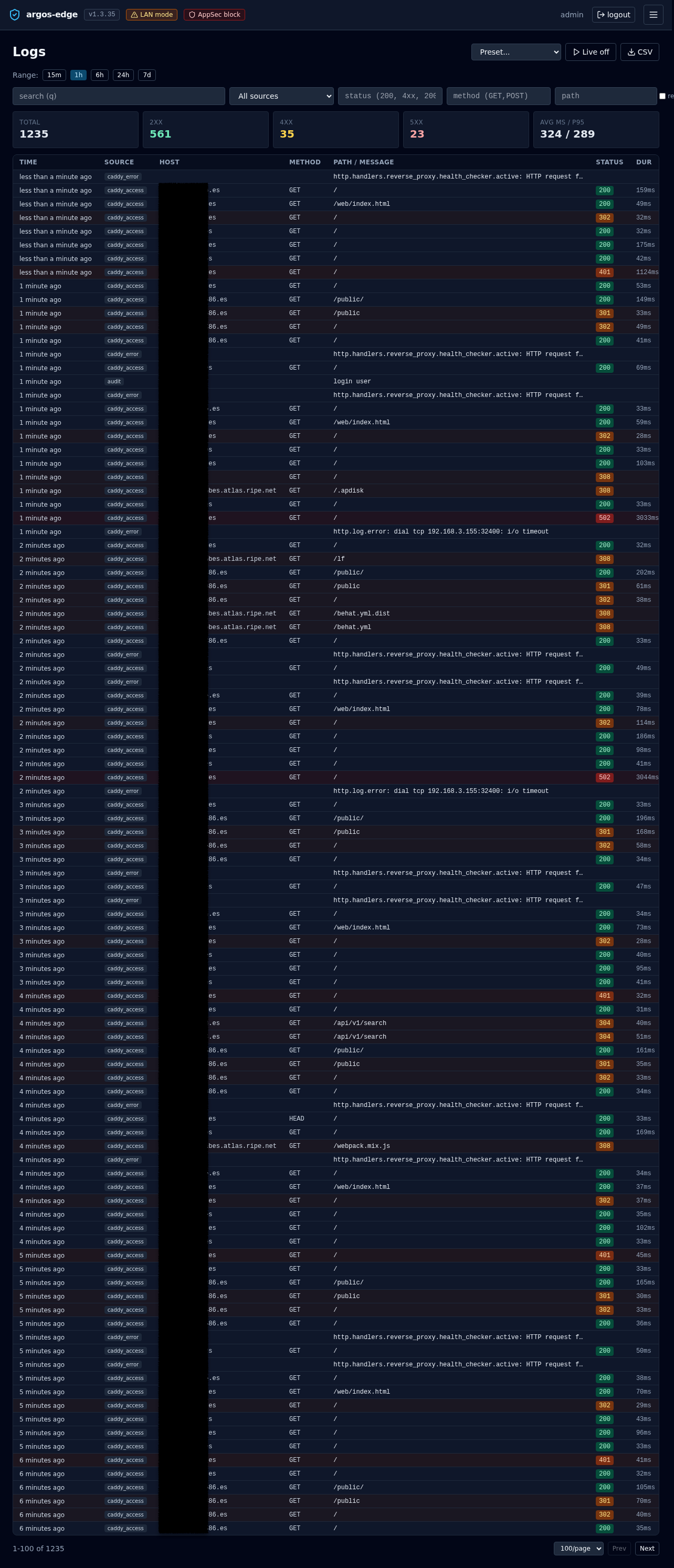This screenshot has width=674, height=1568.
Task: Click the 'audit' source badge
Action: click(114, 382)
